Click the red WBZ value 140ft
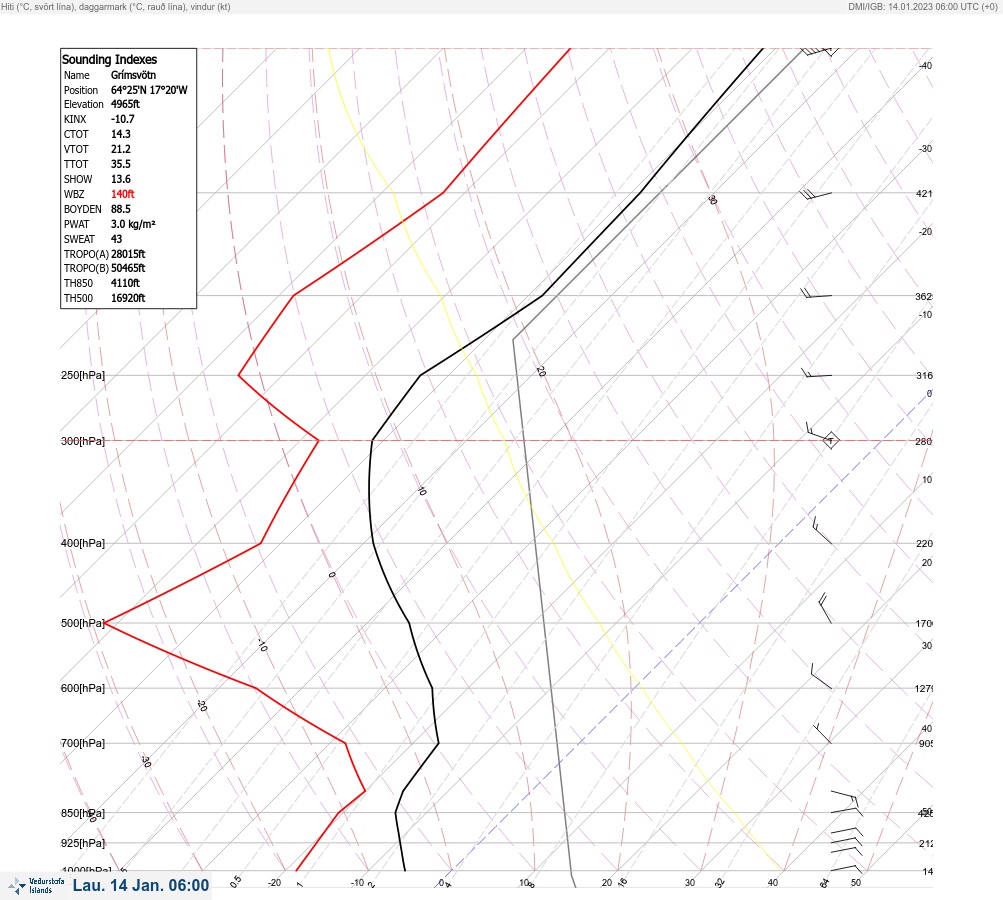Screen dimensions: 1003x900 click(123, 194)
